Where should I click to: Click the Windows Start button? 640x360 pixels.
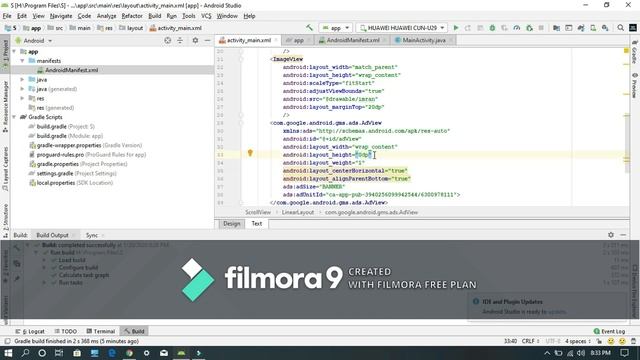coord(8,353)
